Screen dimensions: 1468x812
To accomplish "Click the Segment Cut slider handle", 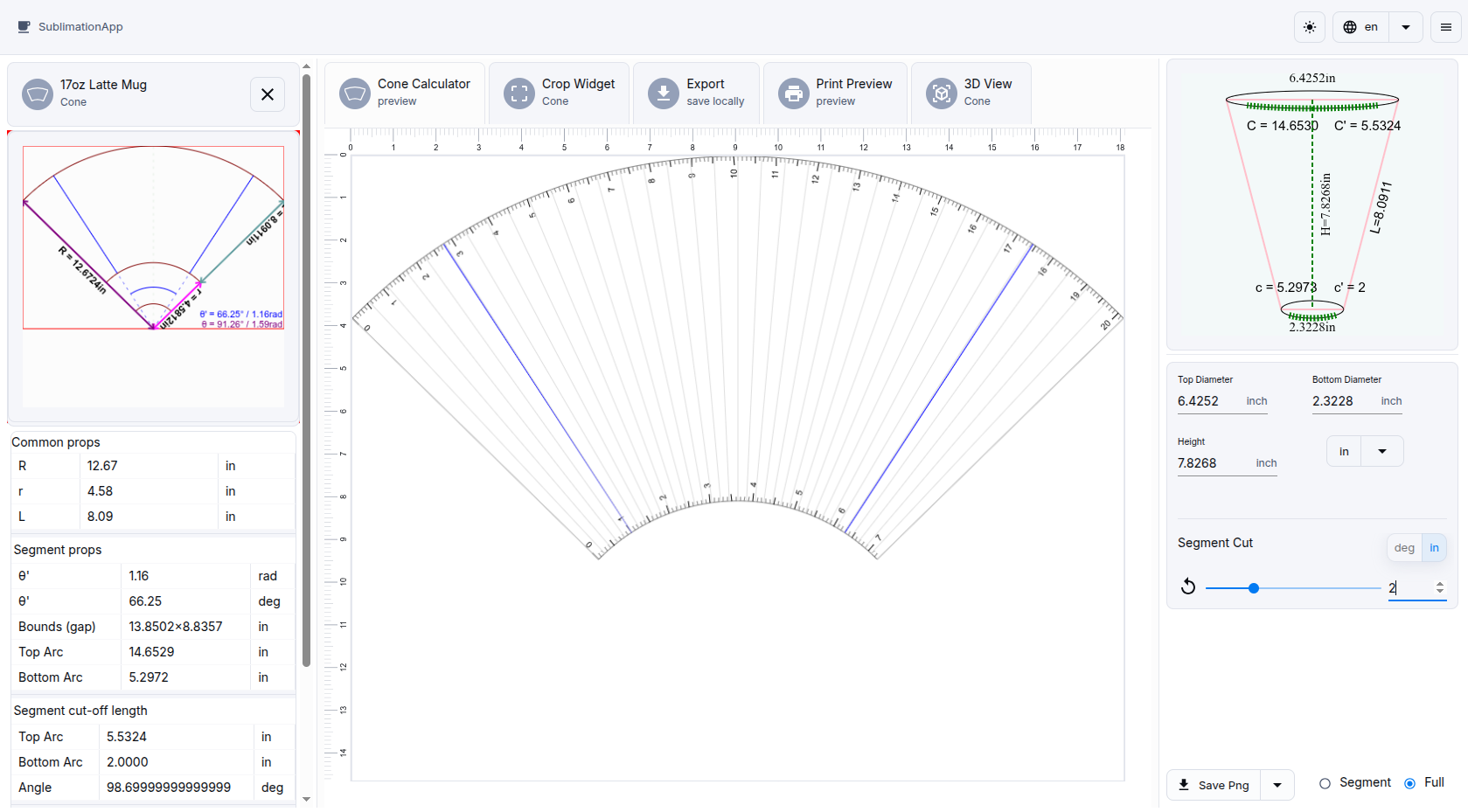I will tap(1254, 588).
